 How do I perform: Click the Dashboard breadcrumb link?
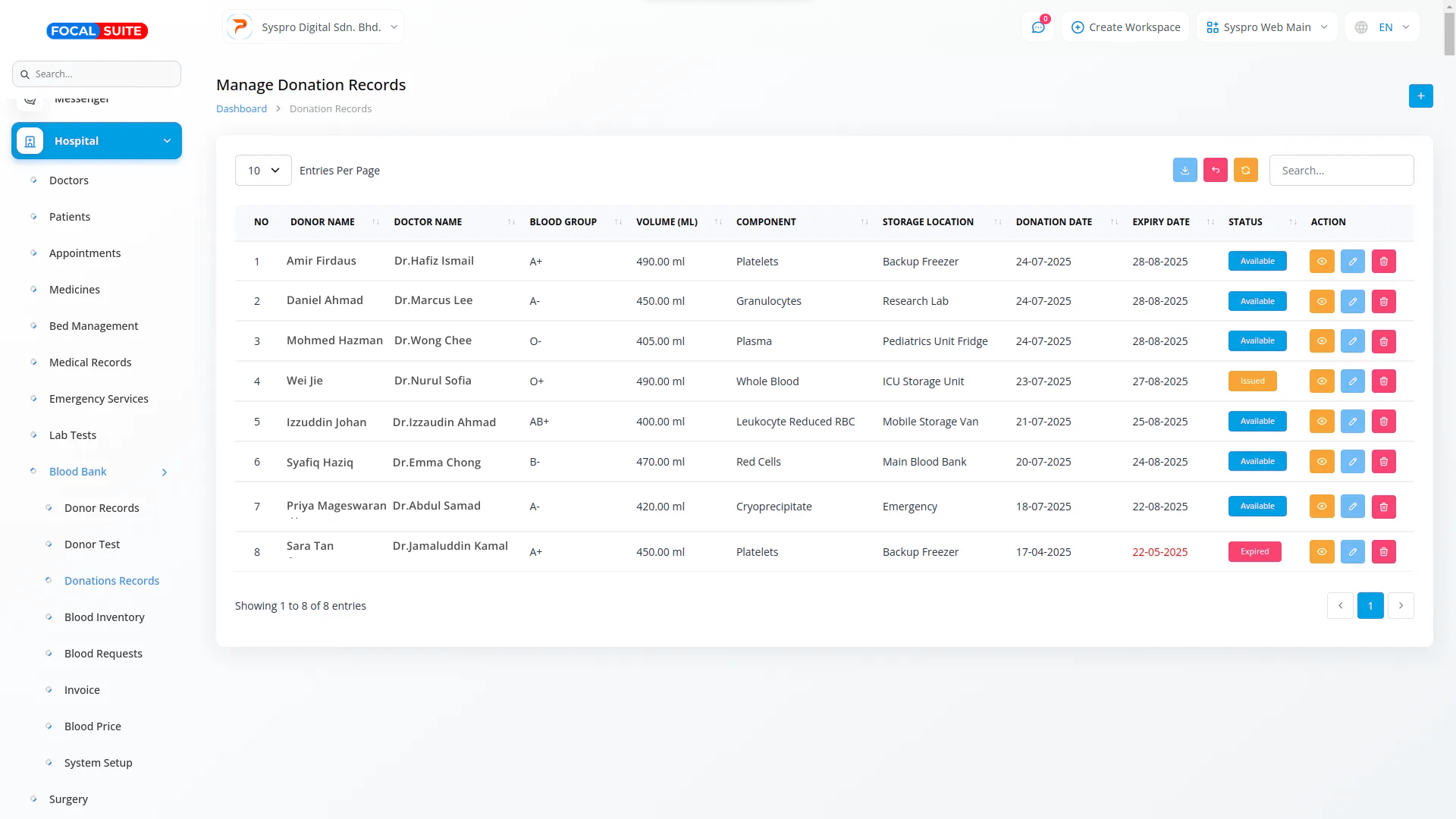coord(241,109)
